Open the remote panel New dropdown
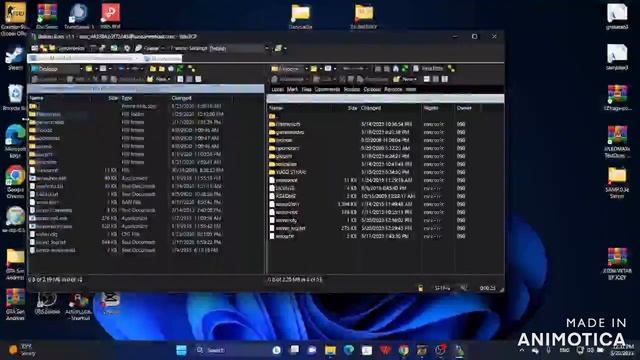This screenshot has height=360, width=640. click(405, 79)
